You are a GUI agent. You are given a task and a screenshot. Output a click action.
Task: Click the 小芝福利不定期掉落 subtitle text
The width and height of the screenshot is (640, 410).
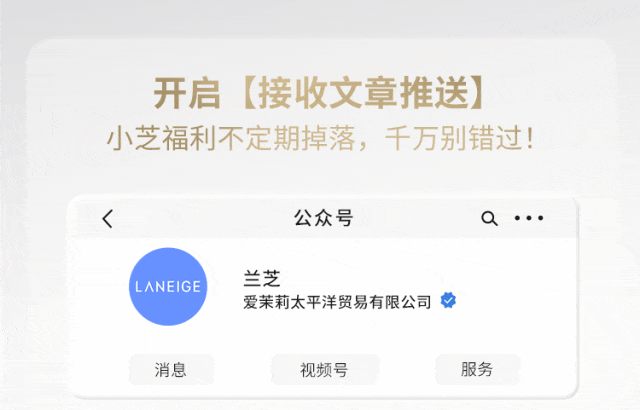click(x=231, y=138)
